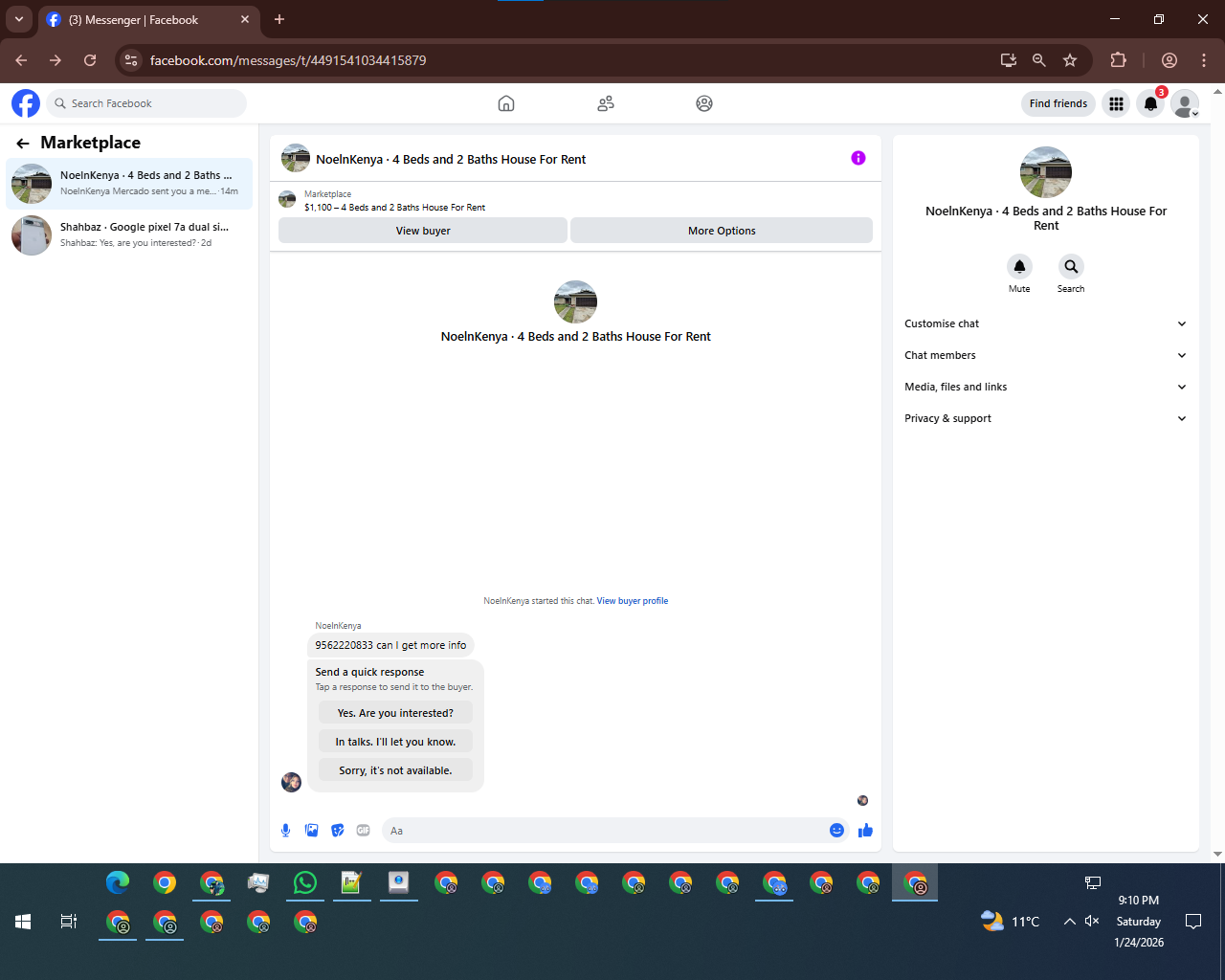
Task: Click the Aa message input field
Action: coord(606,831)
